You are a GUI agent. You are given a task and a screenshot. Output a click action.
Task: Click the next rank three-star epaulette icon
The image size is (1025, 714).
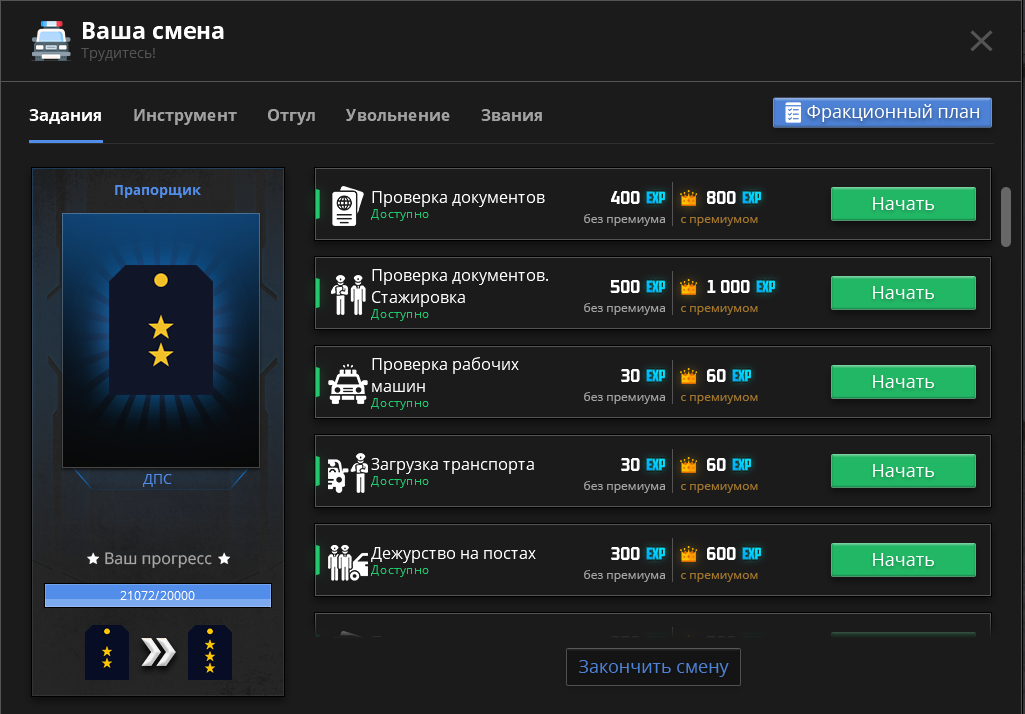(x=210, y=652)
